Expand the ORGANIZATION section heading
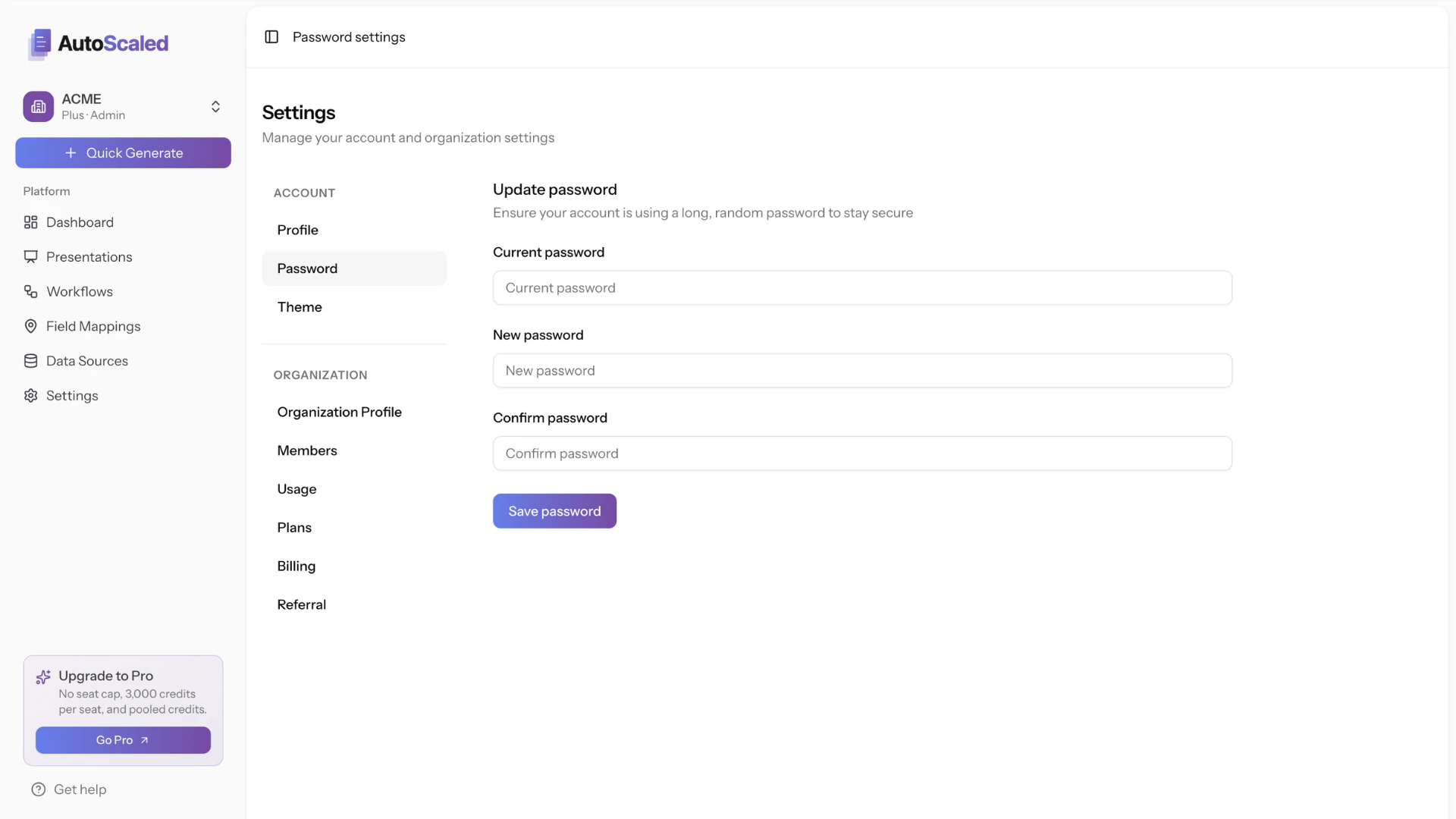The image size is (1456, 819). point(320,375)
